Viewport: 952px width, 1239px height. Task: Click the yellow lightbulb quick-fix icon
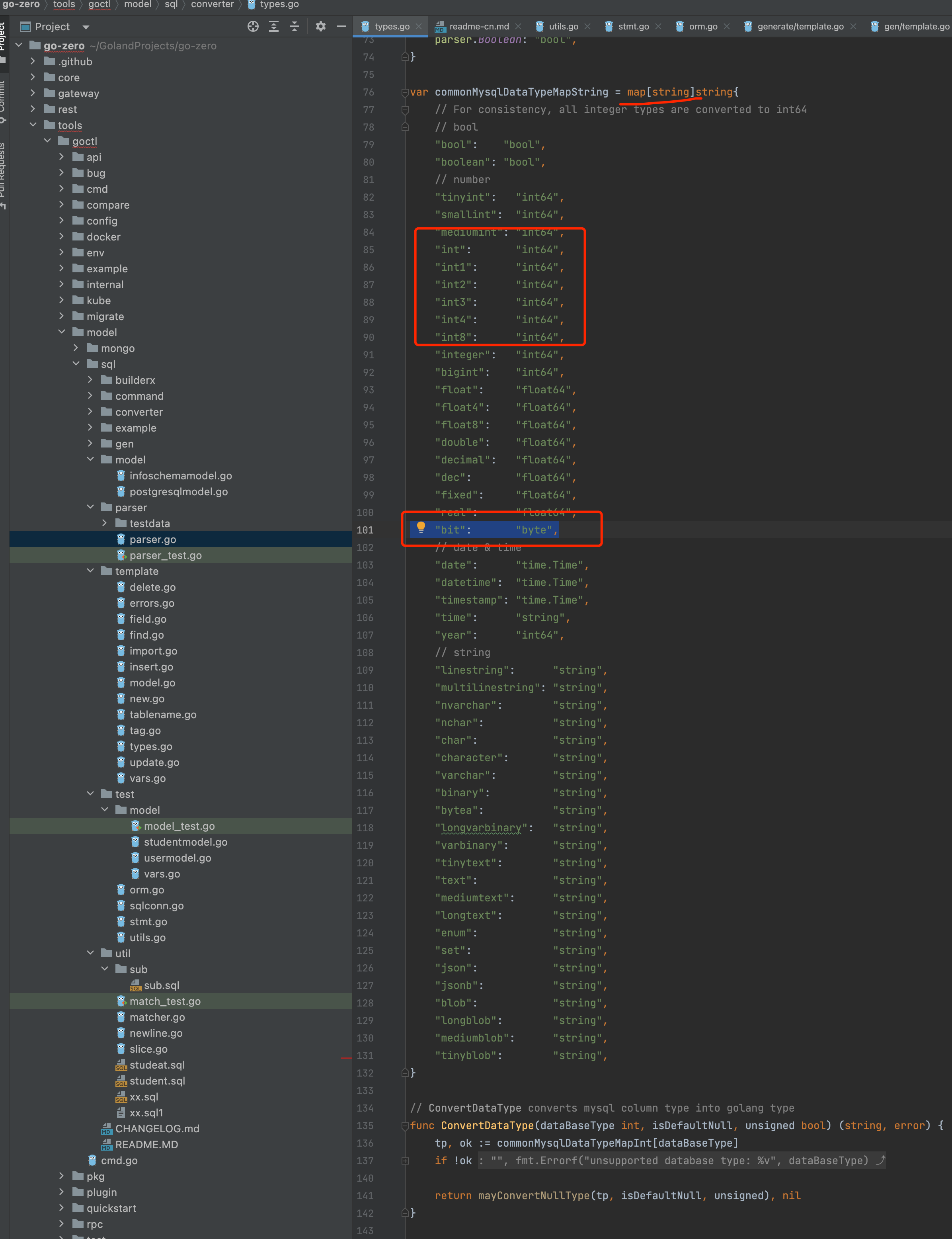coord(421,528)
